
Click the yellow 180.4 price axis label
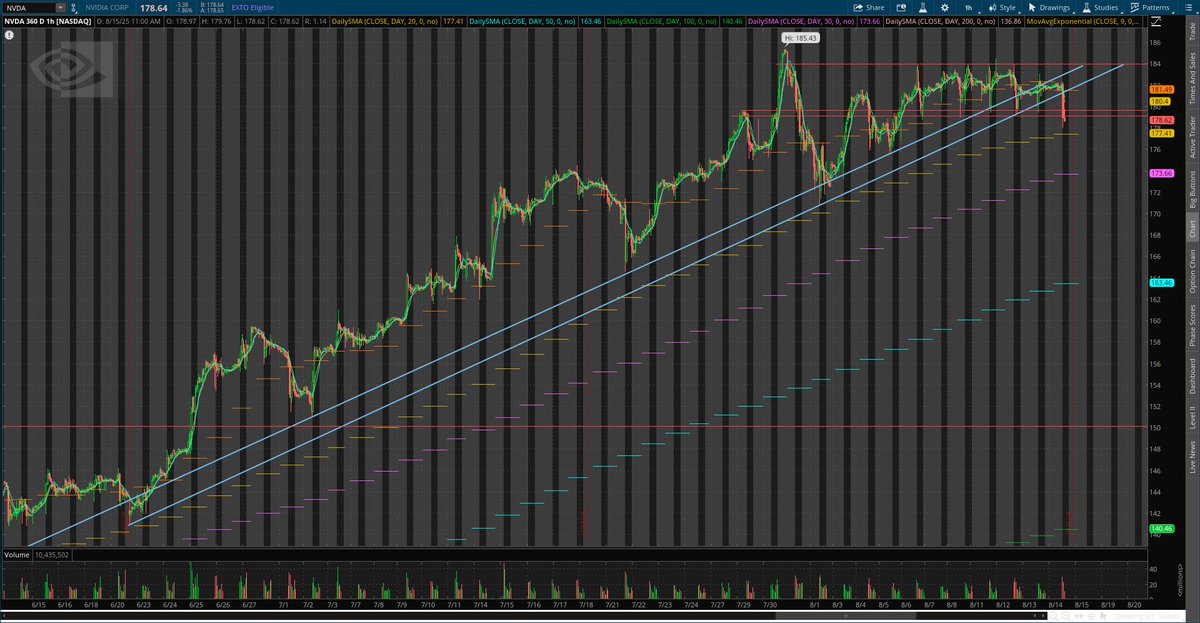[x=1160, y=101]
